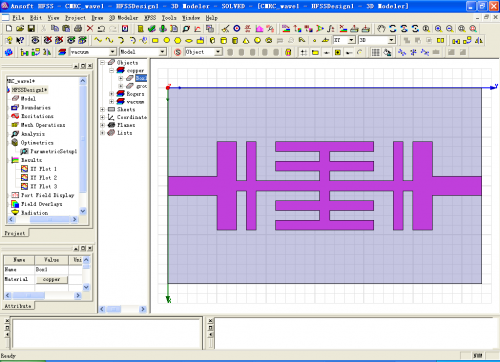Click the Copy icon in the toolbar
The width and height of the screenshot is (500, 362).
coord(55,29)
